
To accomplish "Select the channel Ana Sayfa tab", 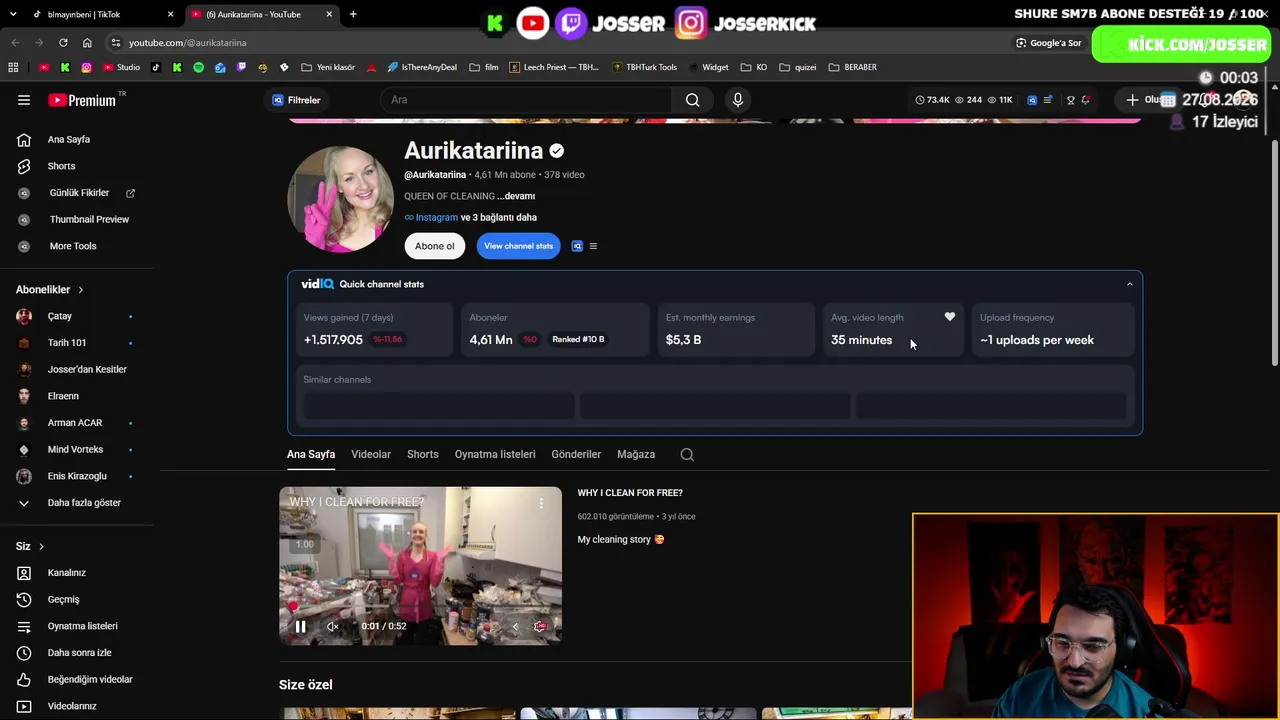I will tap(311, 454).
